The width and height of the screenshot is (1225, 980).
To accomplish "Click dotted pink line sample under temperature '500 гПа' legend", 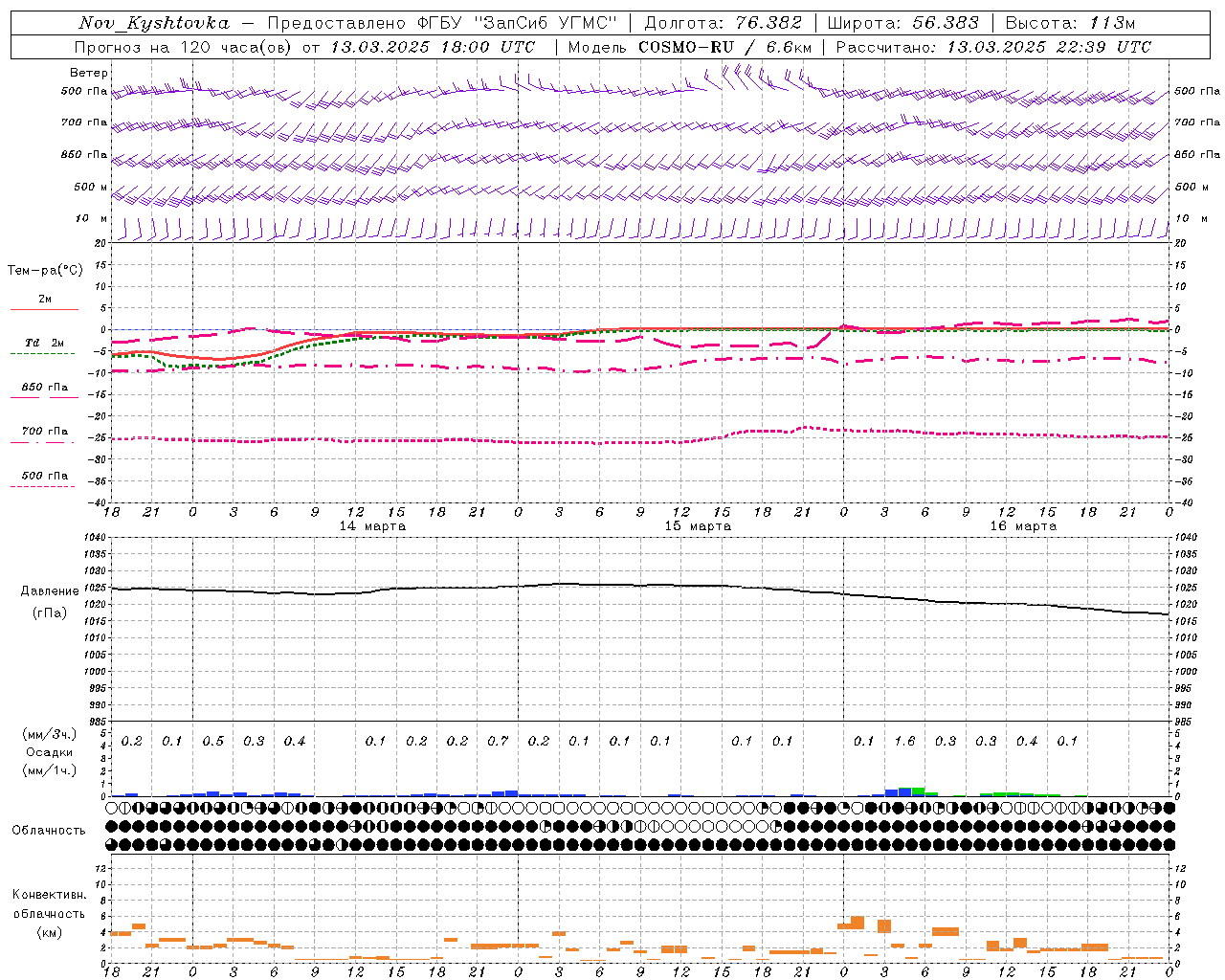I will point(43,486).
